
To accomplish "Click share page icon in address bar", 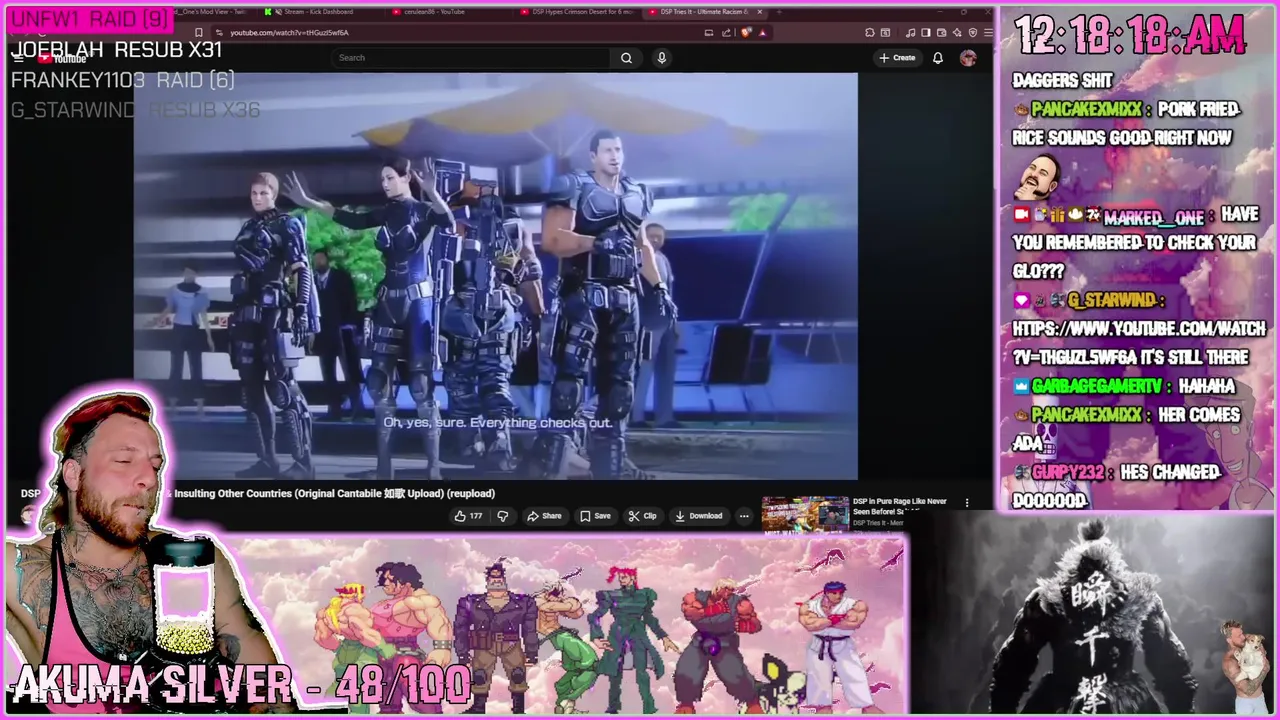I will (x=725, y=32).
